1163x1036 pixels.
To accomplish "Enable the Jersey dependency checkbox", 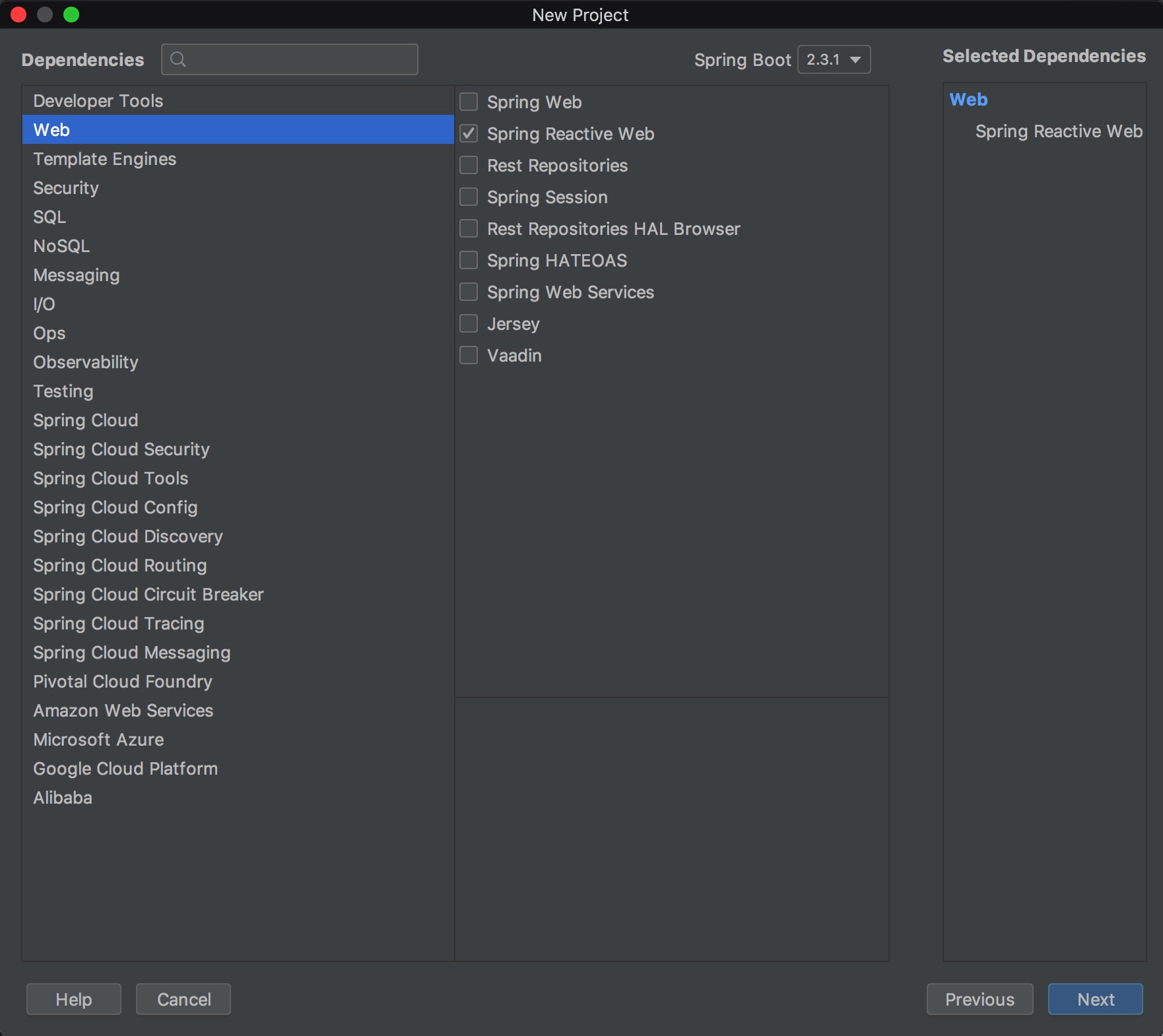I will click(x=469, y=323).
